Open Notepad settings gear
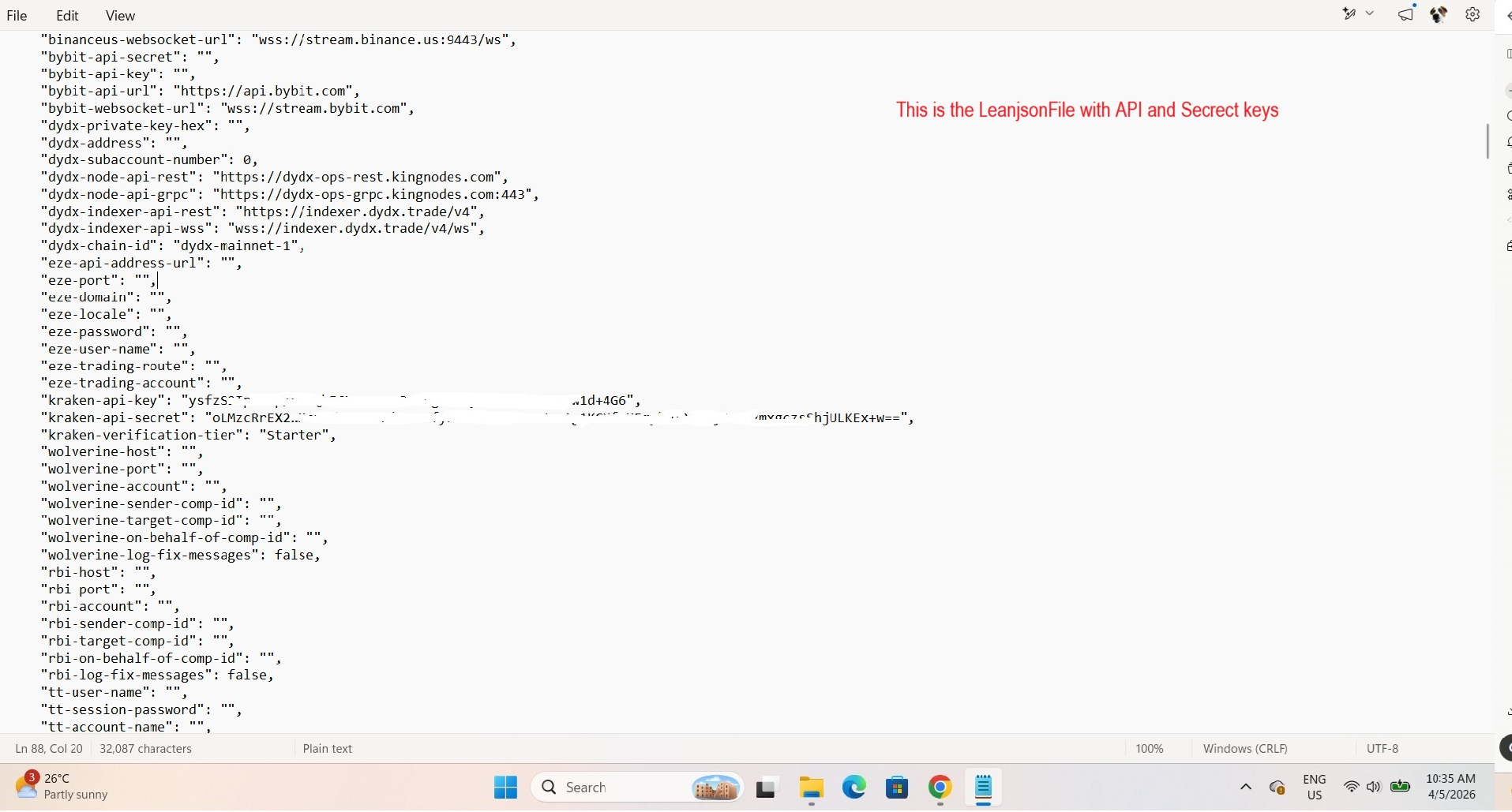The image size is (1512, 812). (1473, 14)
